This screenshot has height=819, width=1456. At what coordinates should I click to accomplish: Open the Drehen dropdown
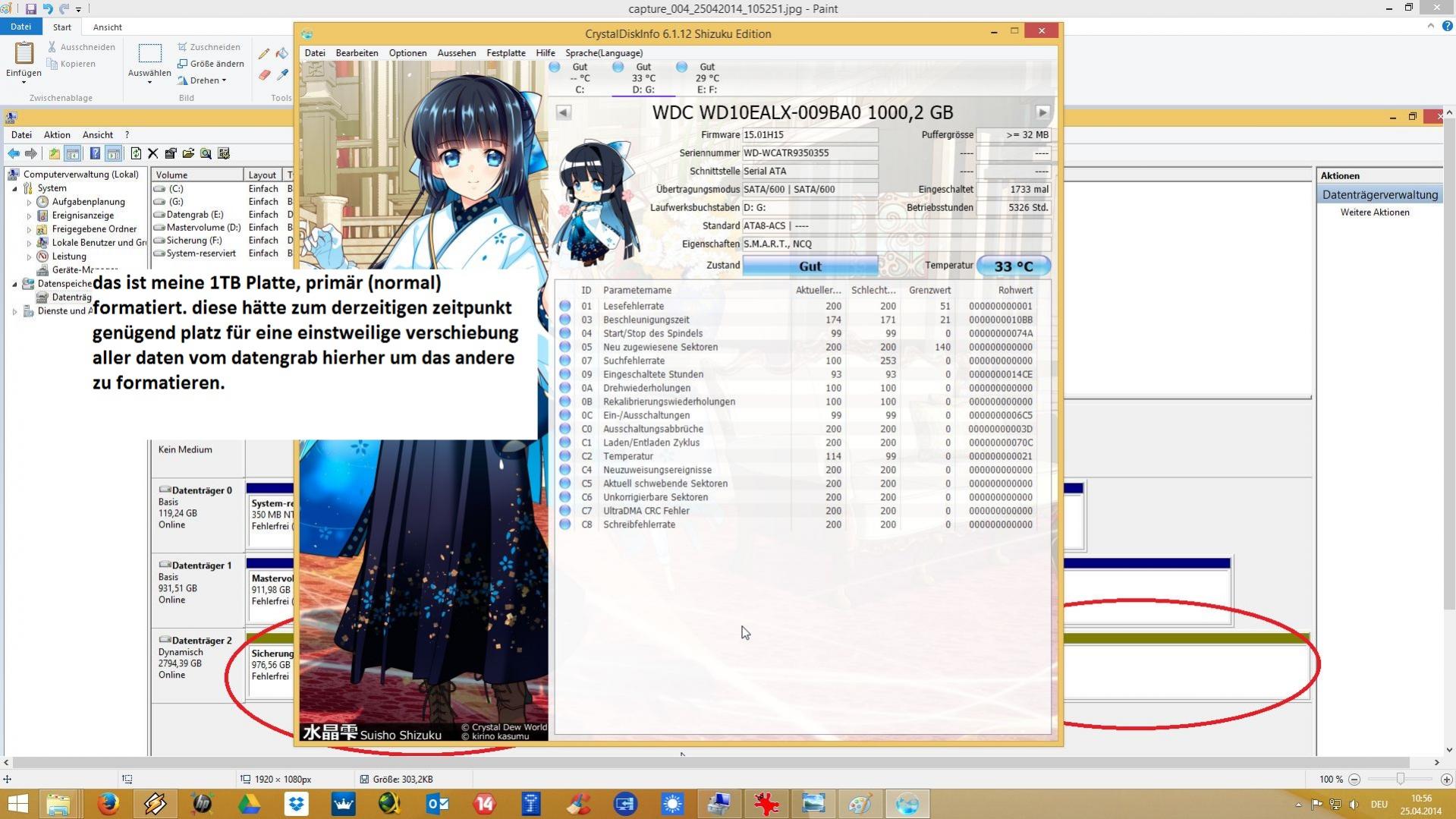click(x=202, y=80)
